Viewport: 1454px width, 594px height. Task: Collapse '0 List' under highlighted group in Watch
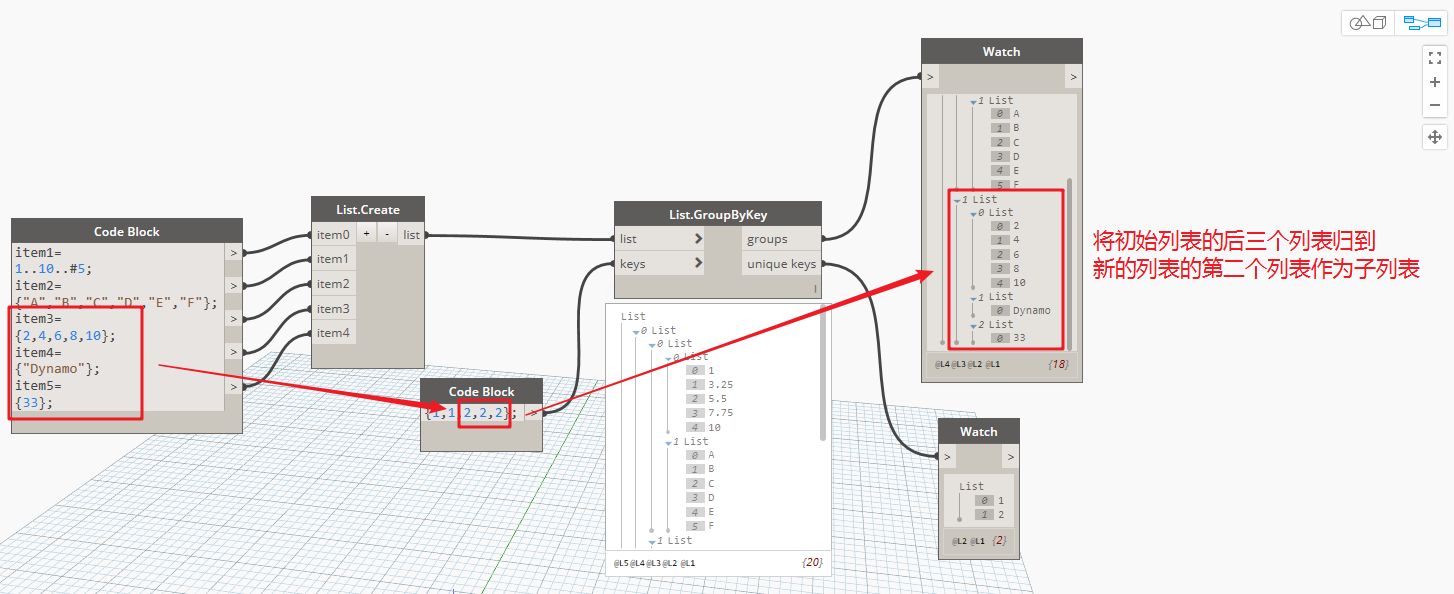973,213
